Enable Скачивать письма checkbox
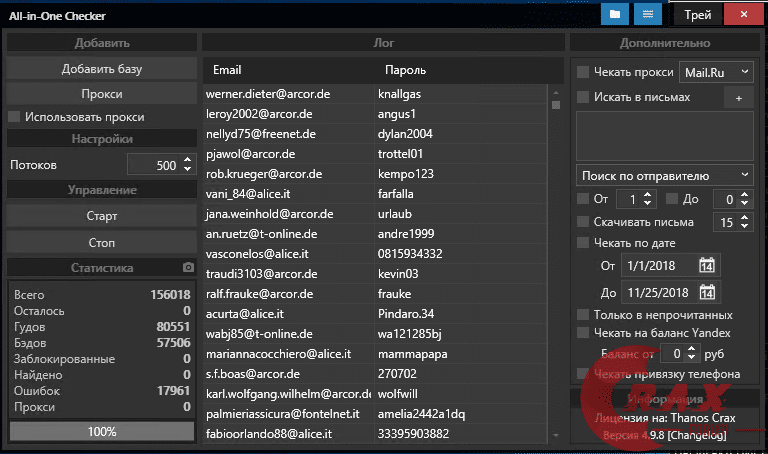Viewport: 768px width, 454px height. click(x=583, y=221)
